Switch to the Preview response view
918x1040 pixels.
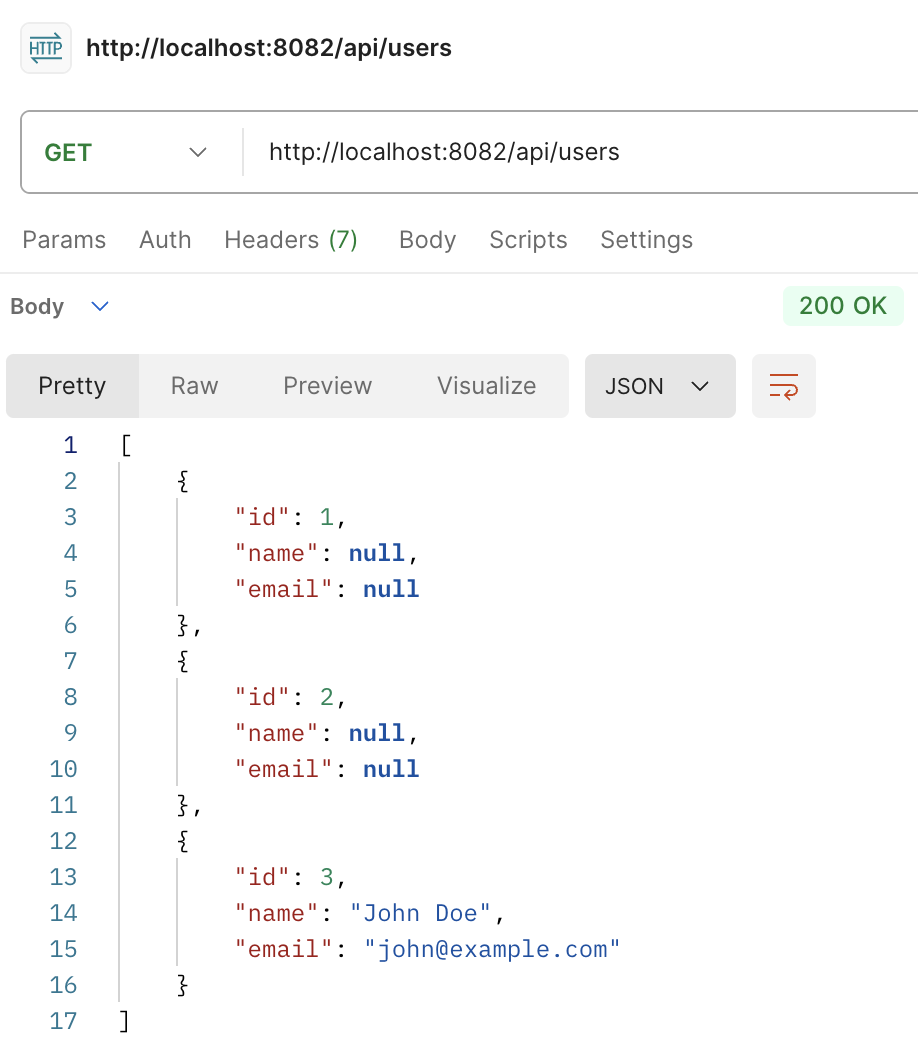click(x=327, y=386)
